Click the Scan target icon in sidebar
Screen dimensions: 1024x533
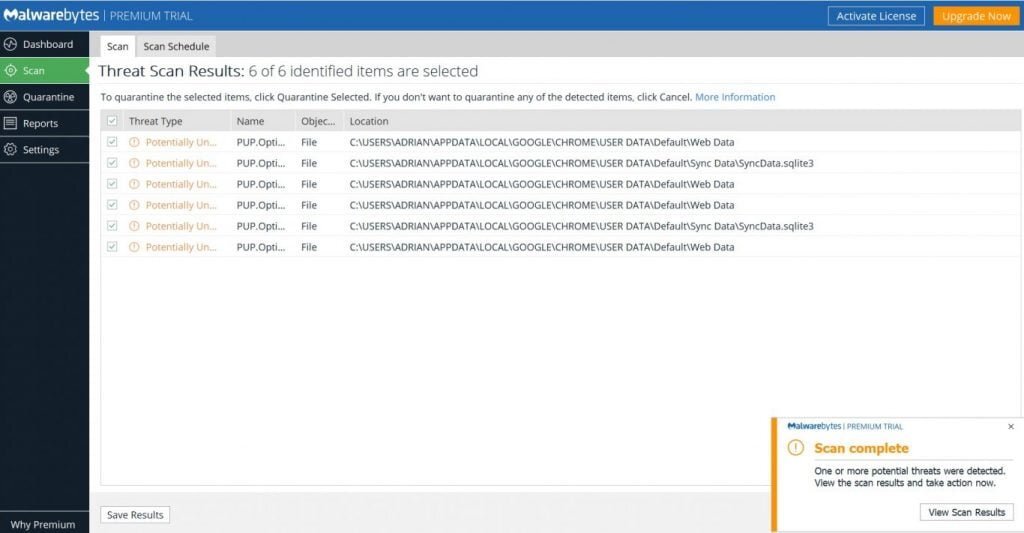(x=10, y=71)
